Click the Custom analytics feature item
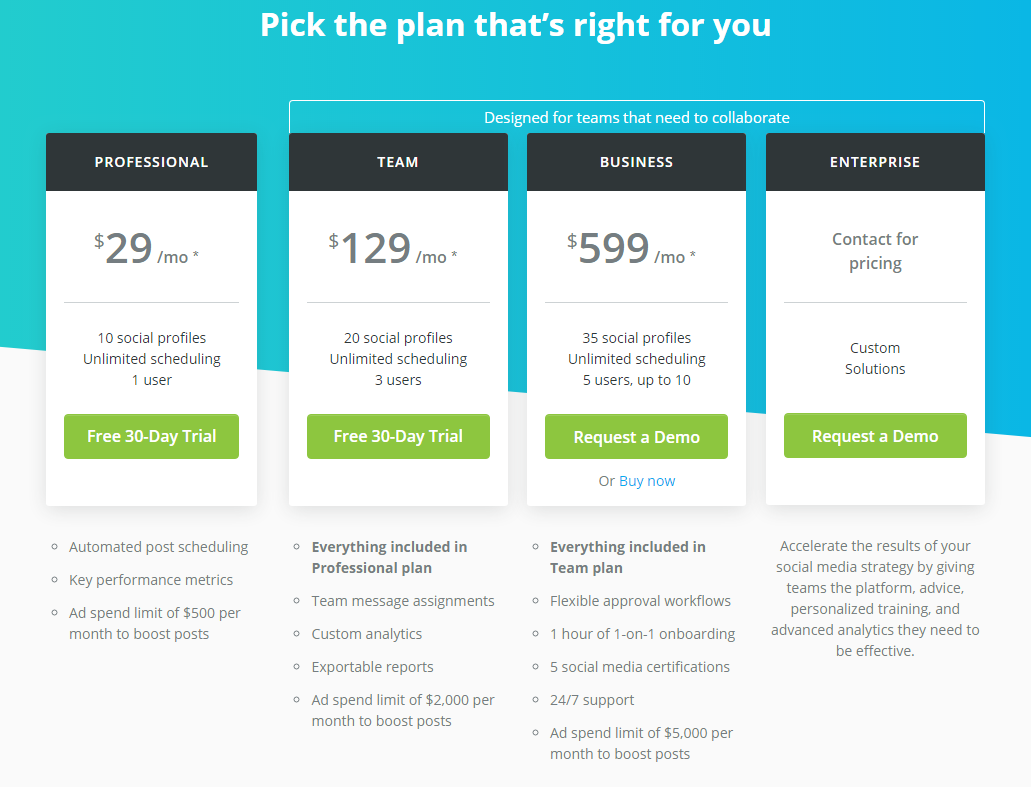The height and width of the screenshot is (787, 1031). click(366, 634)
